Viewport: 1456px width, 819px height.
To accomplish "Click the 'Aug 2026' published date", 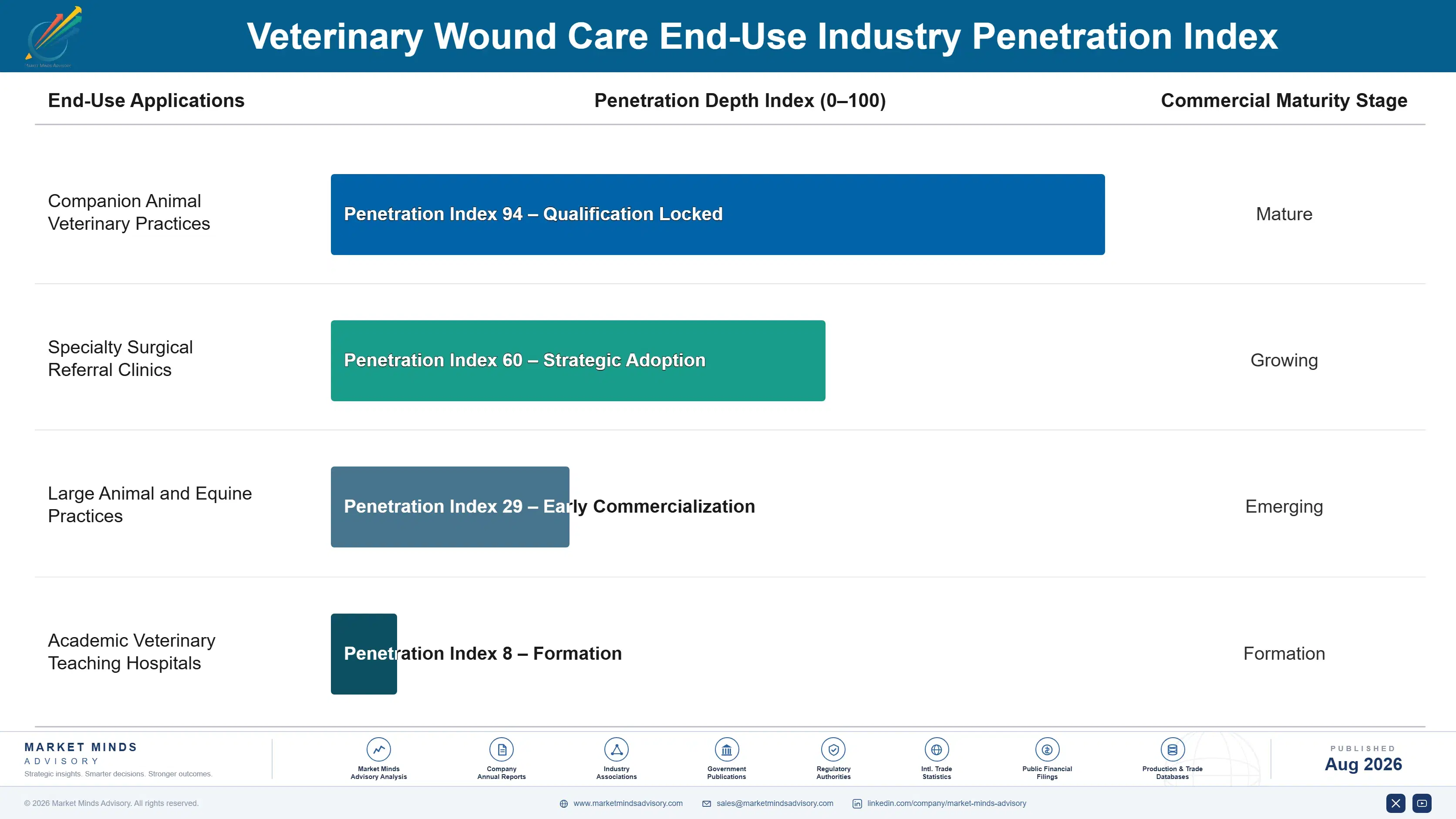I will (1363, 764).
